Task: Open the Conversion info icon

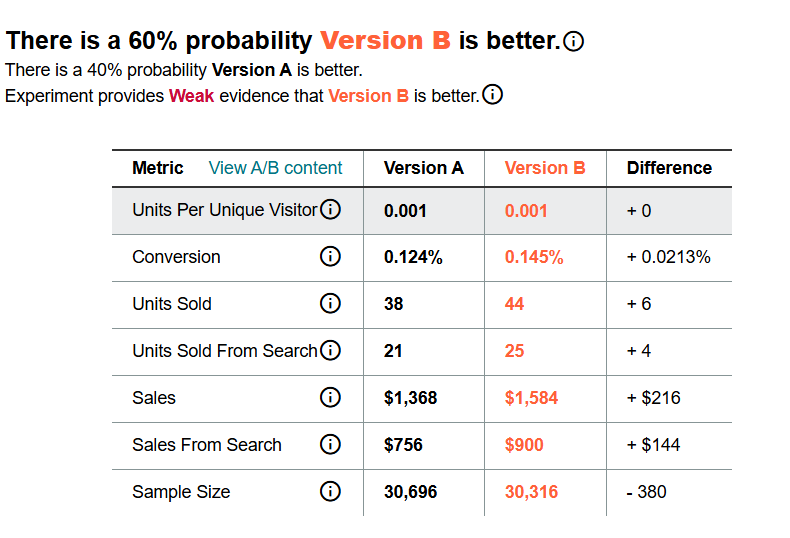Action: [331, 256]
